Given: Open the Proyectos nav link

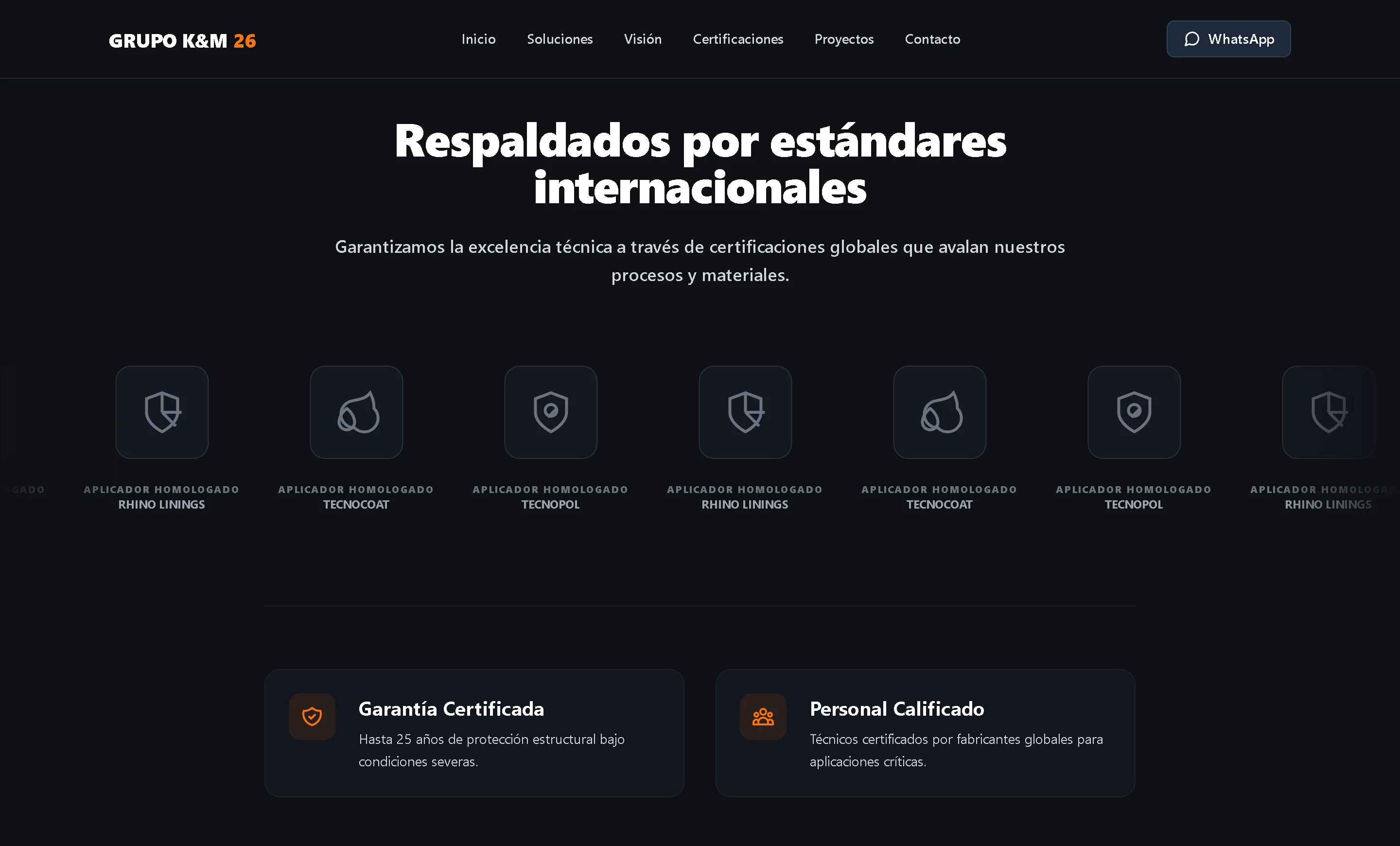Looking at the screenshot, I should click(x=844, y=39).
